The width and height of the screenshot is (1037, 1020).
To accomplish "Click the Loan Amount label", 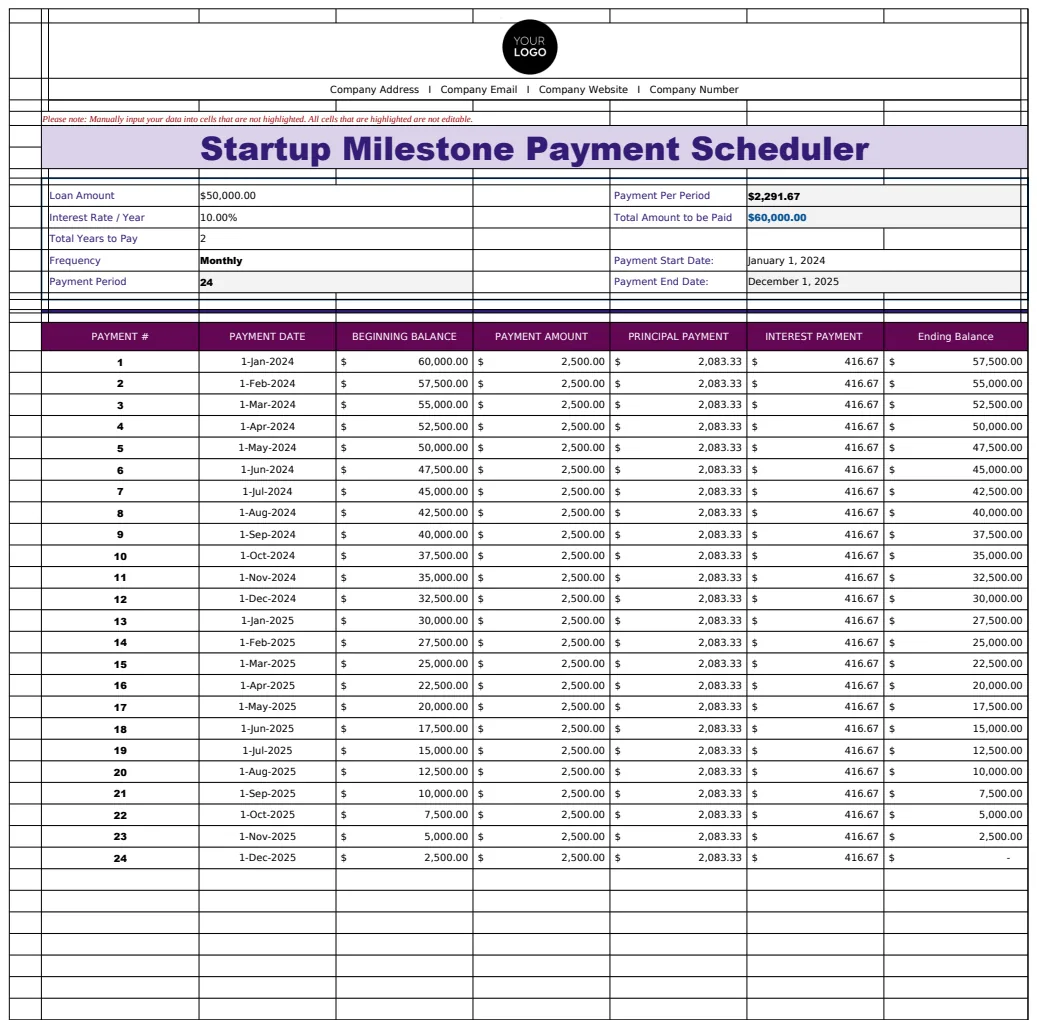I will tap(82, 196).
